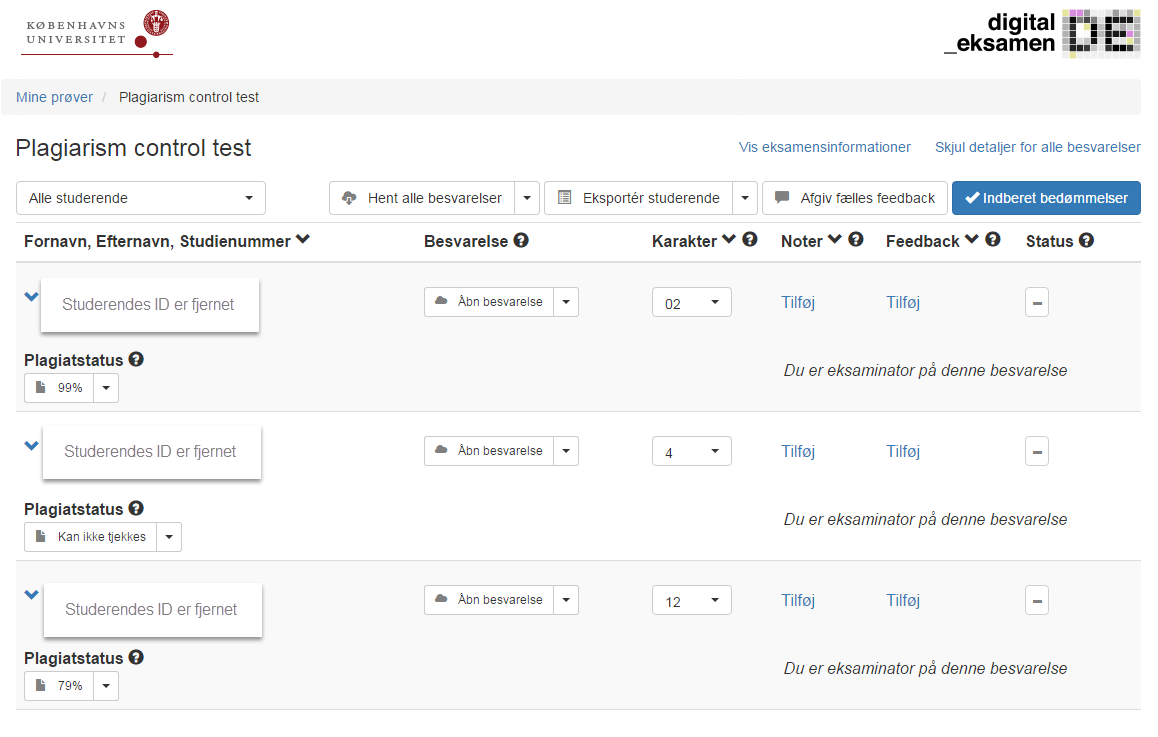Image resolution: width=1158 pixels, height=737 pixels.
Task: Click help icon next to Noter header
Action: pos(856,241)
